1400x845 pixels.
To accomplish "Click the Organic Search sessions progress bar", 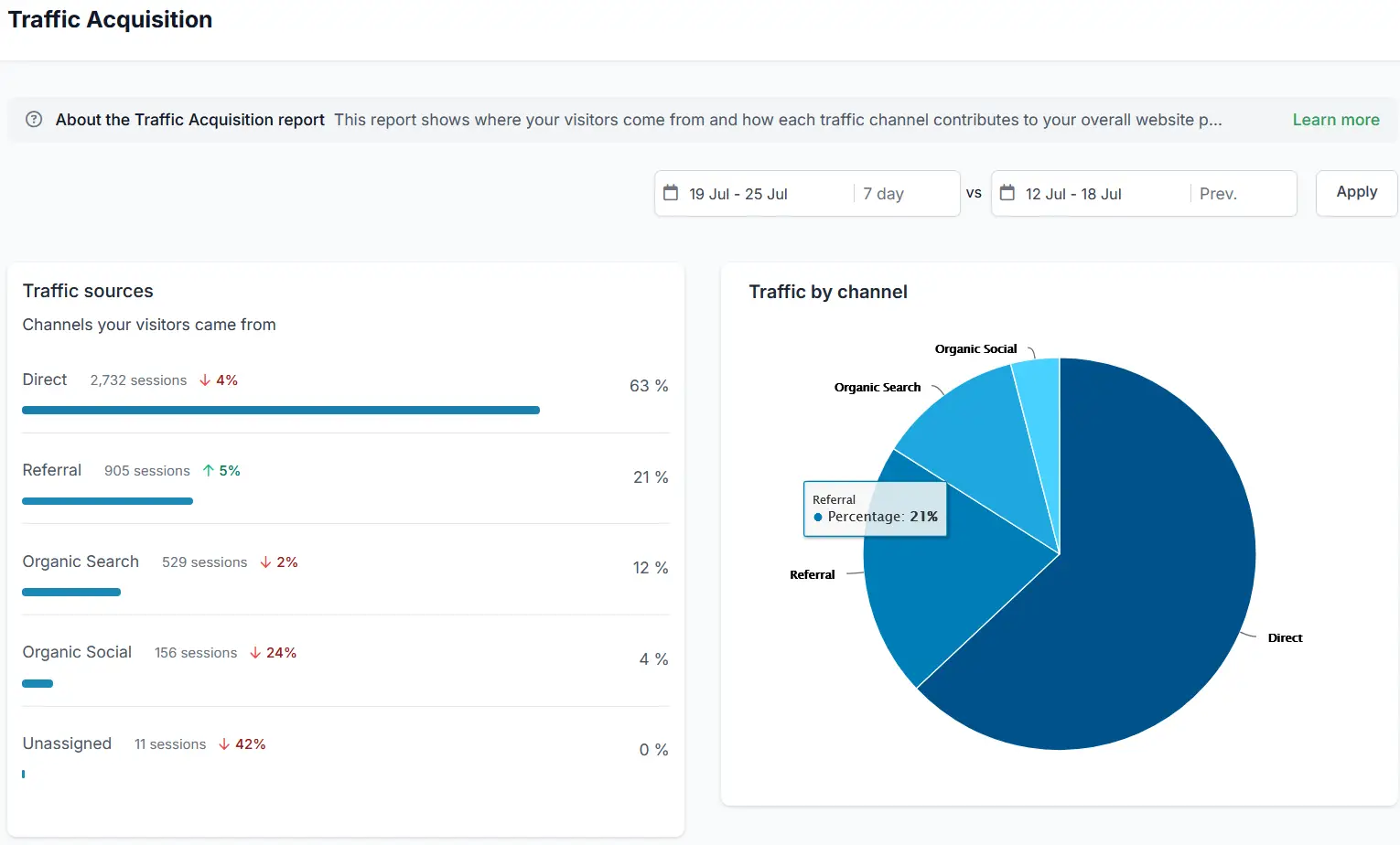I will (x=71, y=593).
